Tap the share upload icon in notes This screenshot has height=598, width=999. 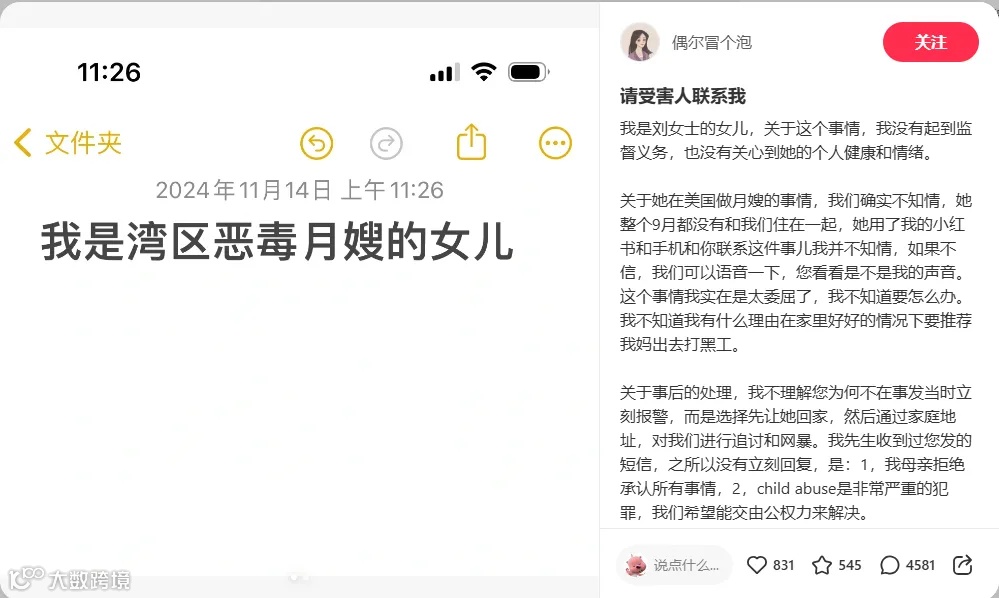click(471, 141)
